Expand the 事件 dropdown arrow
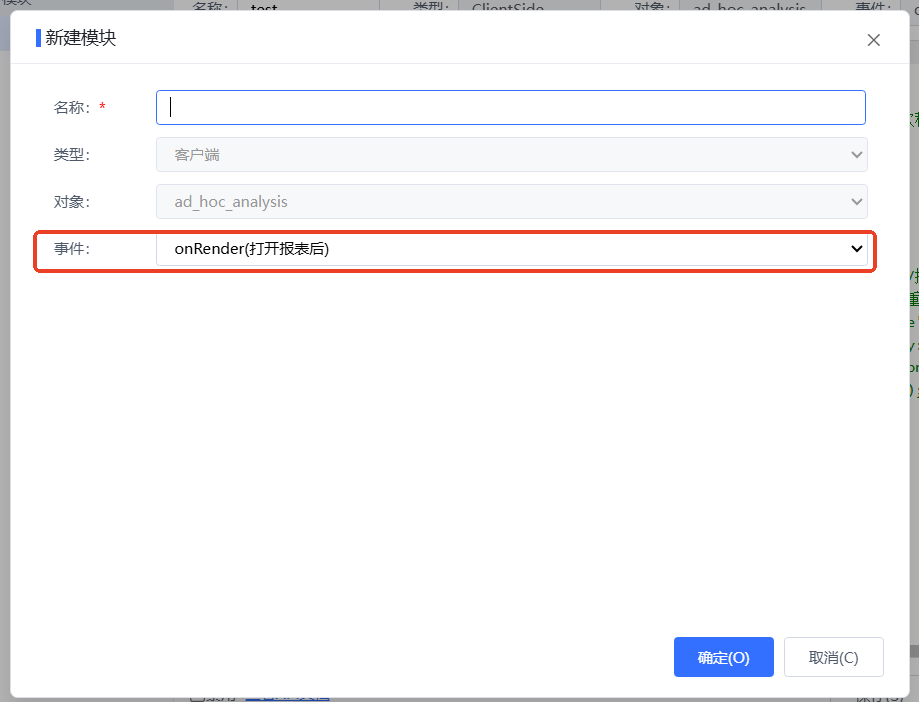The width and height of the screenshot is (919, 702). point(856,248)
